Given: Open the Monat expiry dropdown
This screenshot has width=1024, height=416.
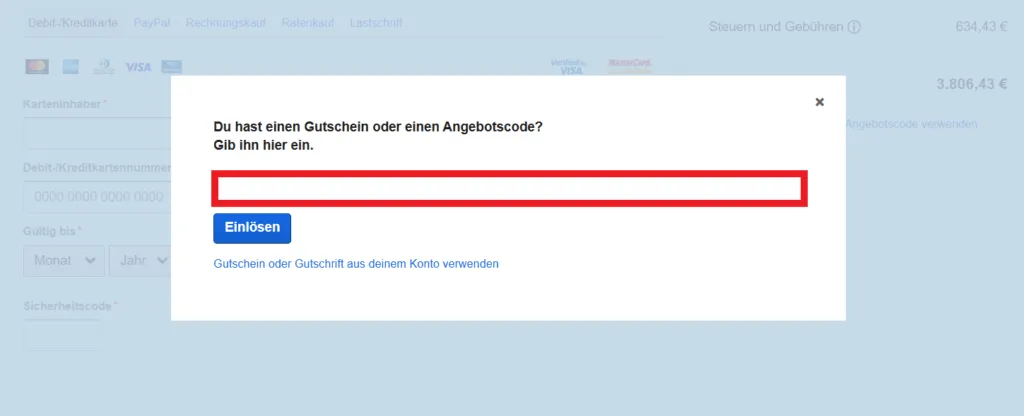Looking at the screenshot, I should pos(64,261).
